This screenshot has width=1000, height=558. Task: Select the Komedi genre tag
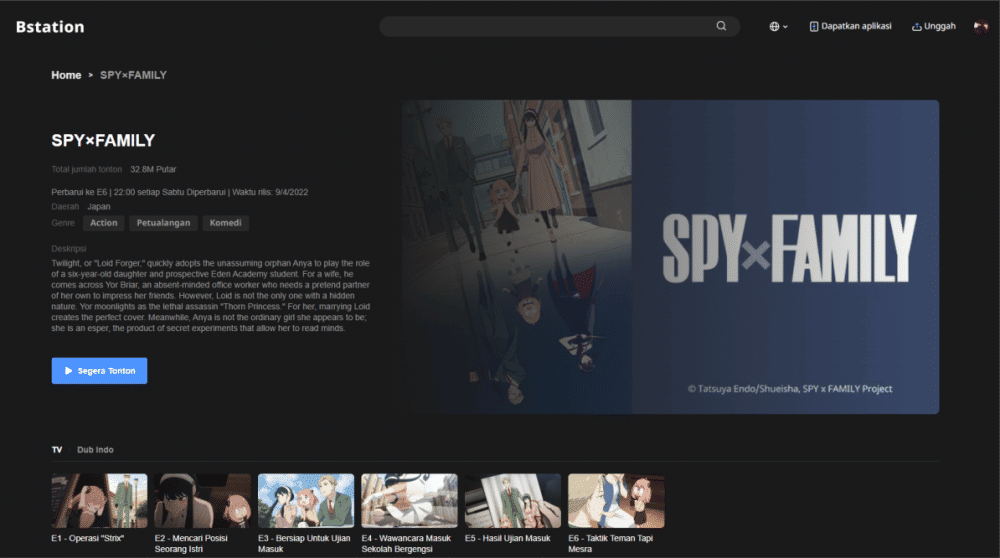226,223
